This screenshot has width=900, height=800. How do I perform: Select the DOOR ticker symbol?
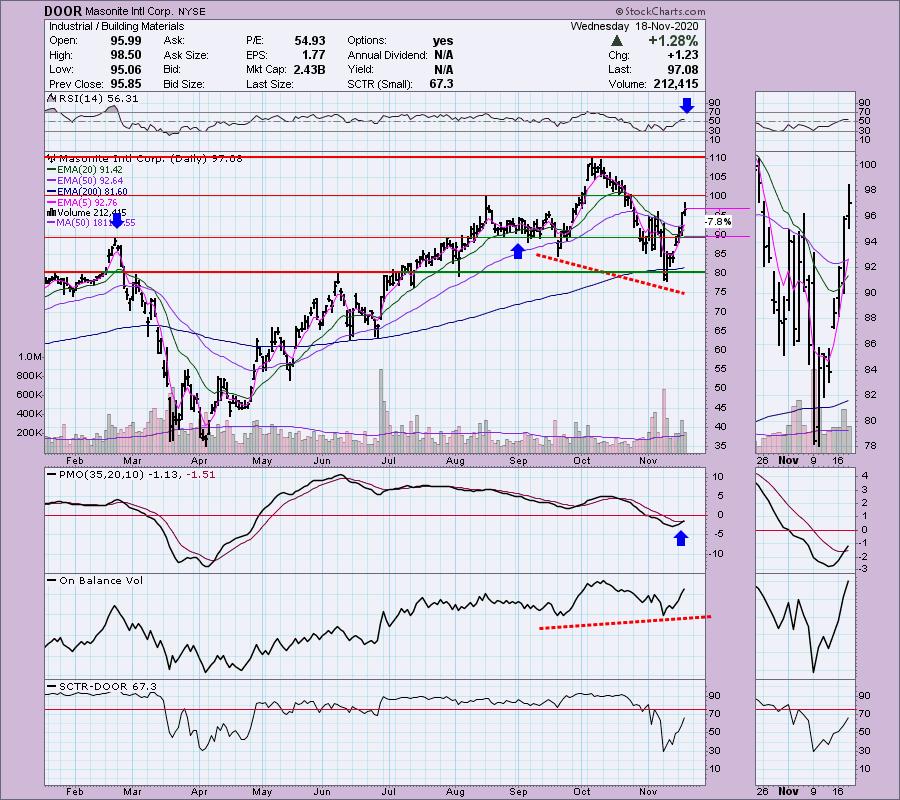[x=63, y=11]
